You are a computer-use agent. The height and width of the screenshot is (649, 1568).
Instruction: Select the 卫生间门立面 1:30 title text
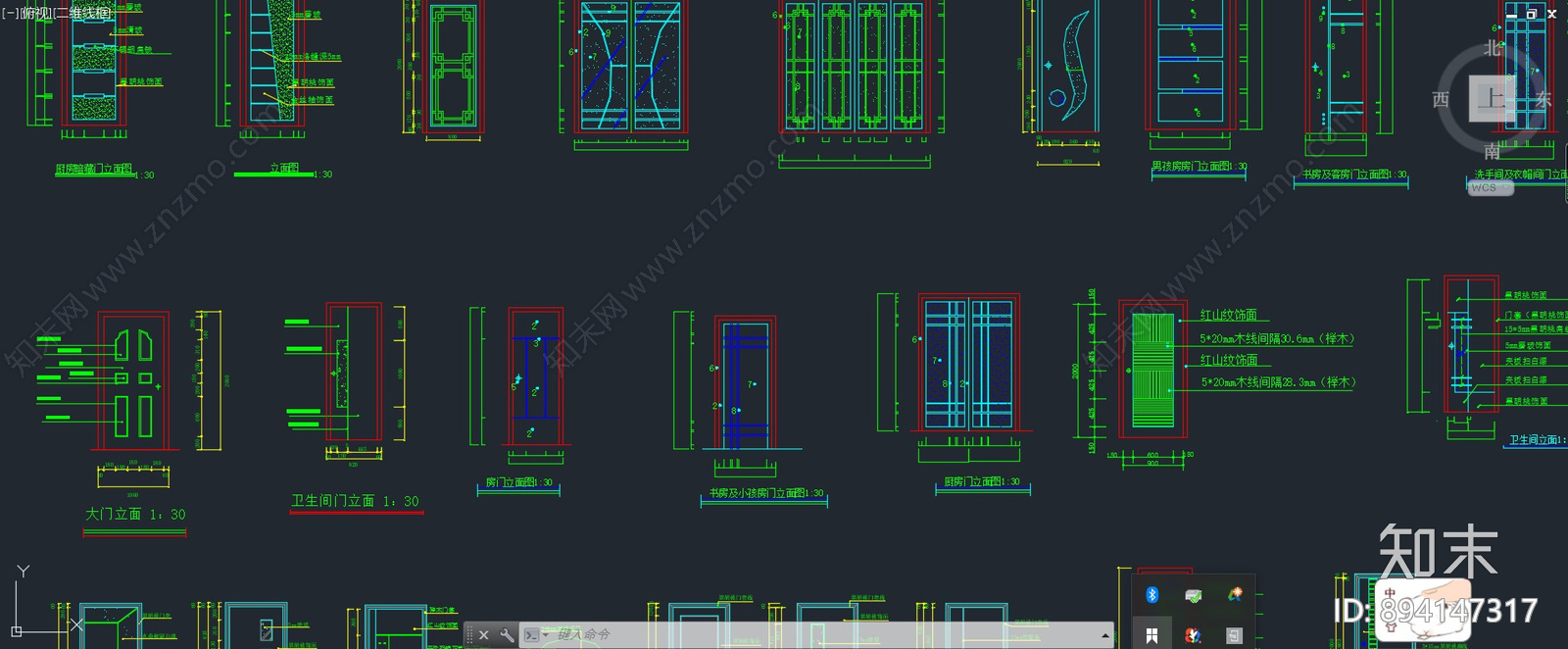(355, 501)
